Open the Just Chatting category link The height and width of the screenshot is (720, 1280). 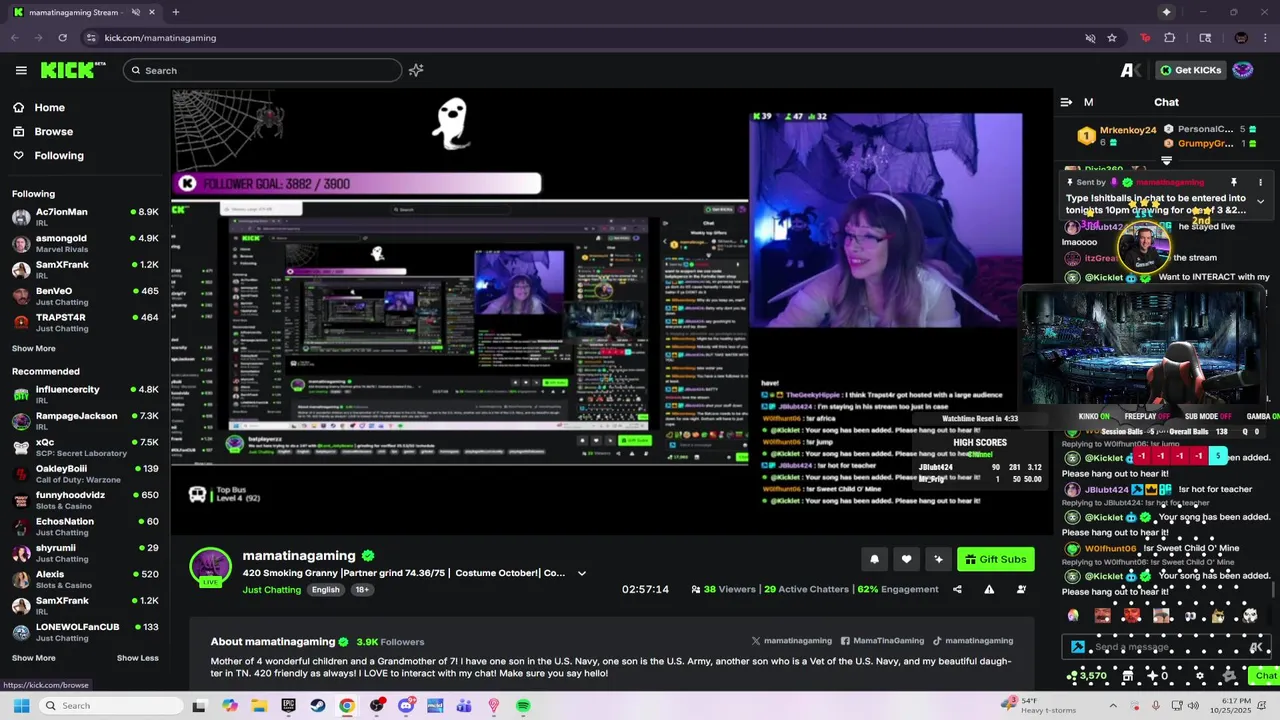(272, 590)
